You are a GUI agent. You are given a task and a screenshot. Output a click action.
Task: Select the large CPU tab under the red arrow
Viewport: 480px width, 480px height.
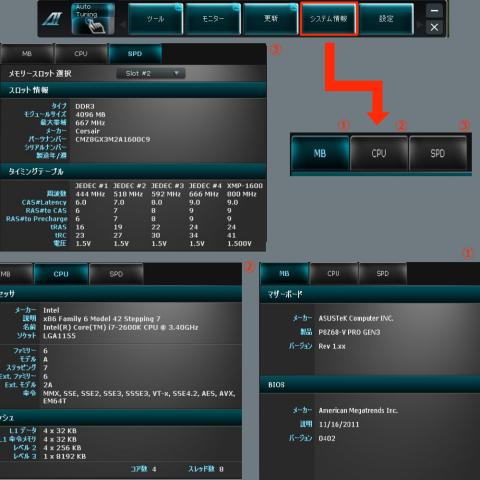[379, 153]
